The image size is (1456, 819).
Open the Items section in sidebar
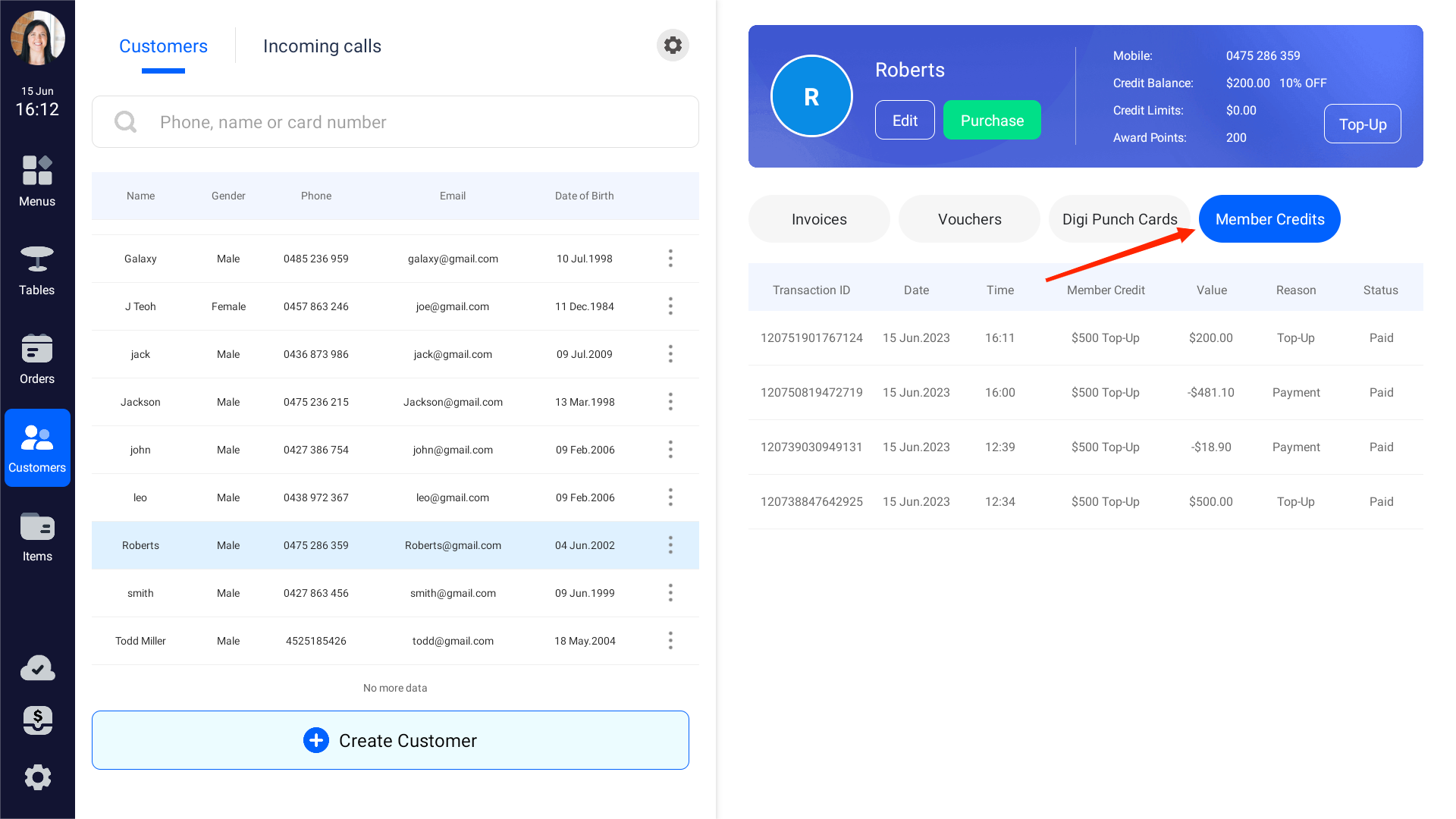point(37,536)
